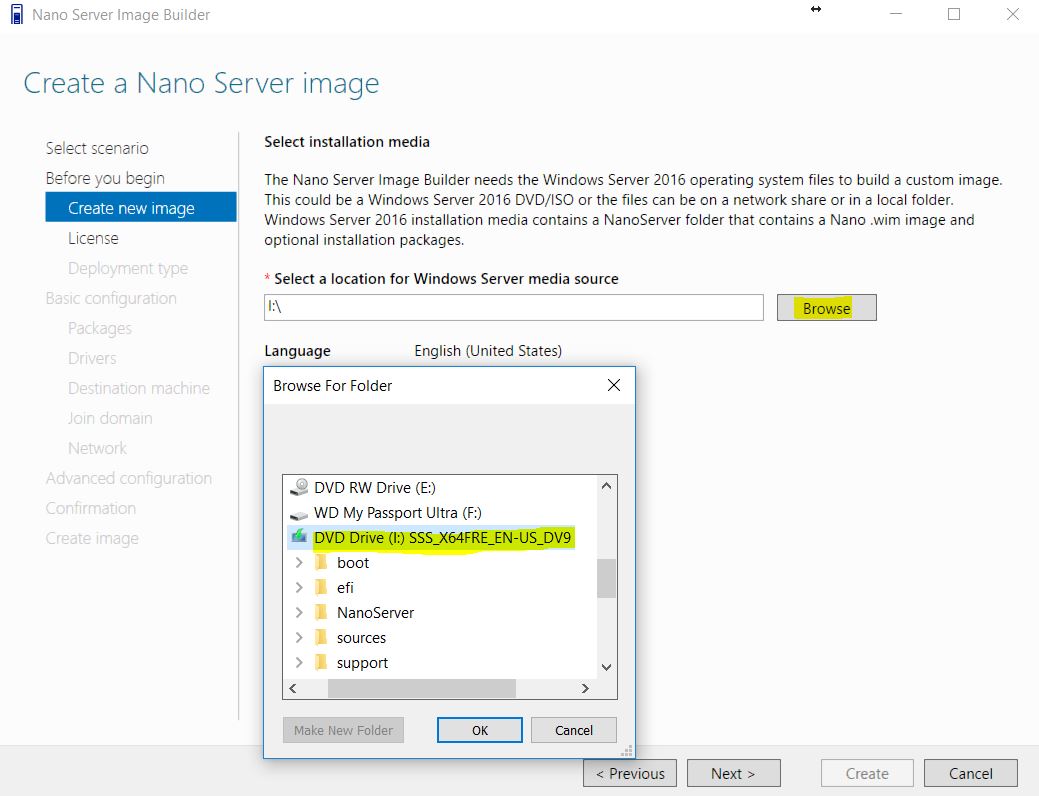The width and height of the screenshot is (1039, 796).
Task: Click the dialog resize grip corner
Action: (x=627, y=750)
